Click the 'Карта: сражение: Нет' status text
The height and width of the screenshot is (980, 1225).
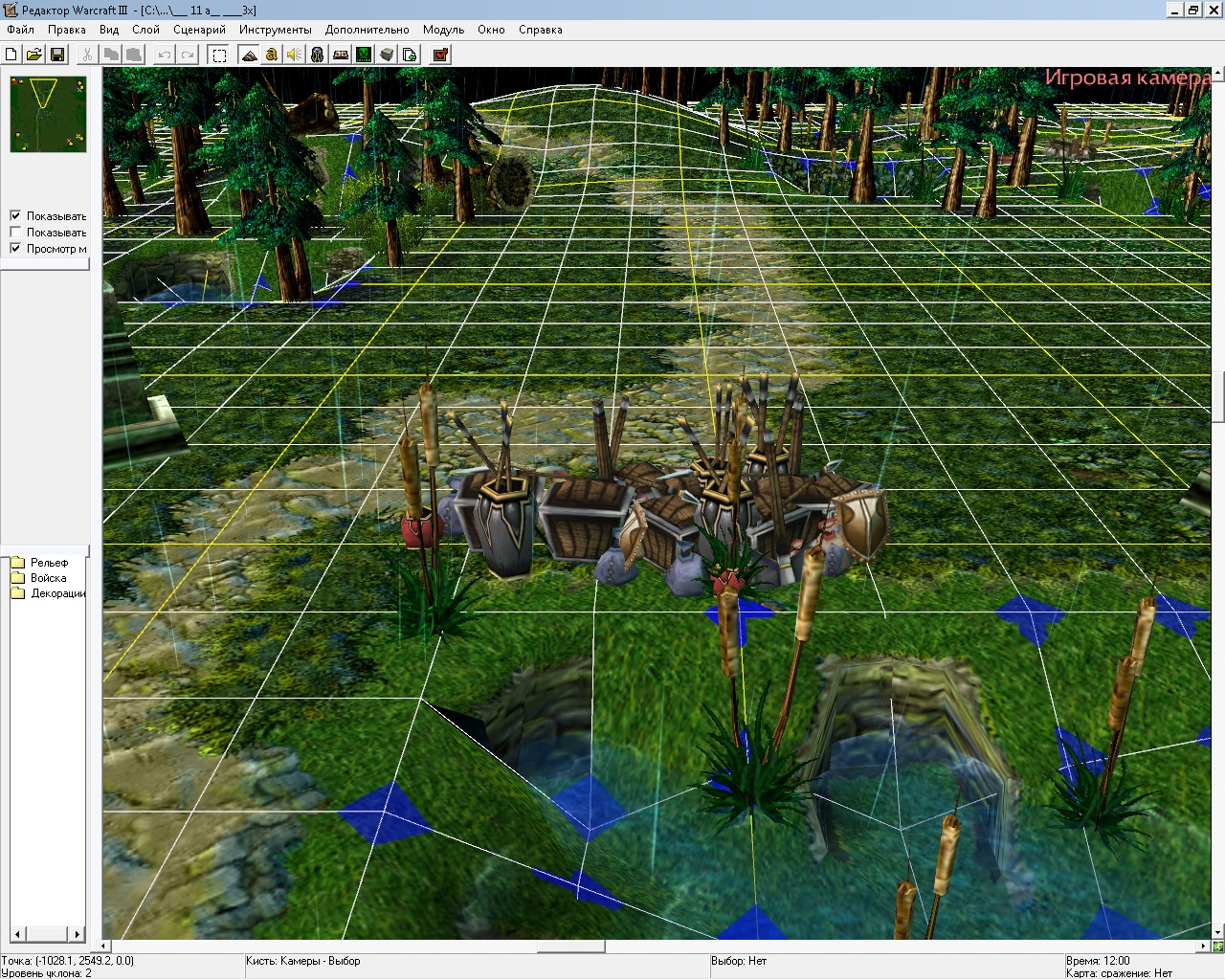point(1119,973)
